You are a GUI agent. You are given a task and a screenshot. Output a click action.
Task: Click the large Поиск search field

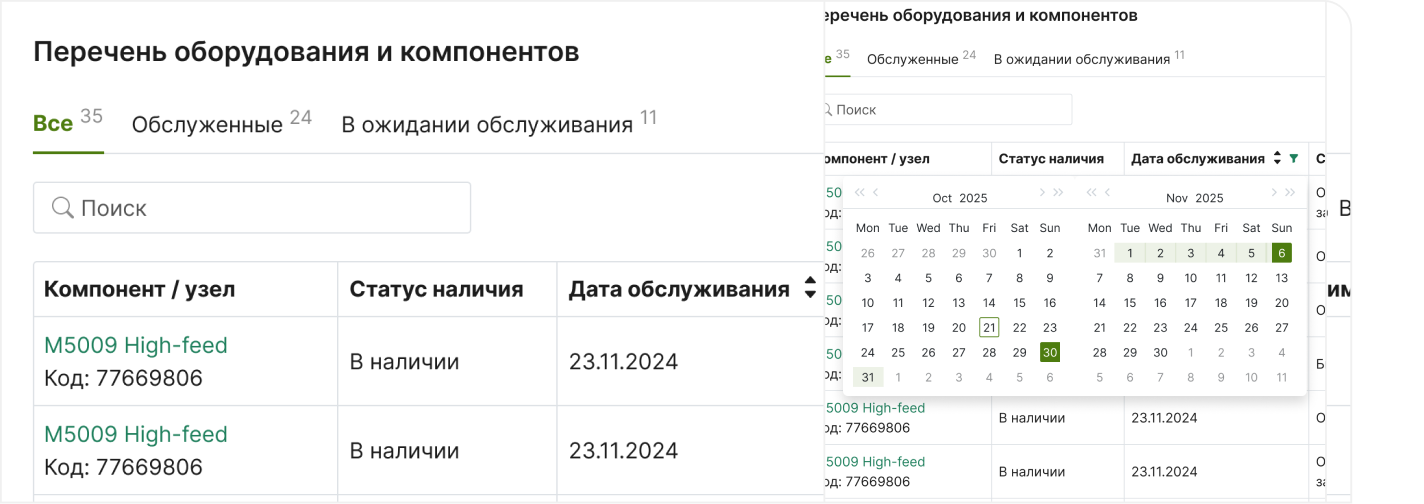point(252,208)
